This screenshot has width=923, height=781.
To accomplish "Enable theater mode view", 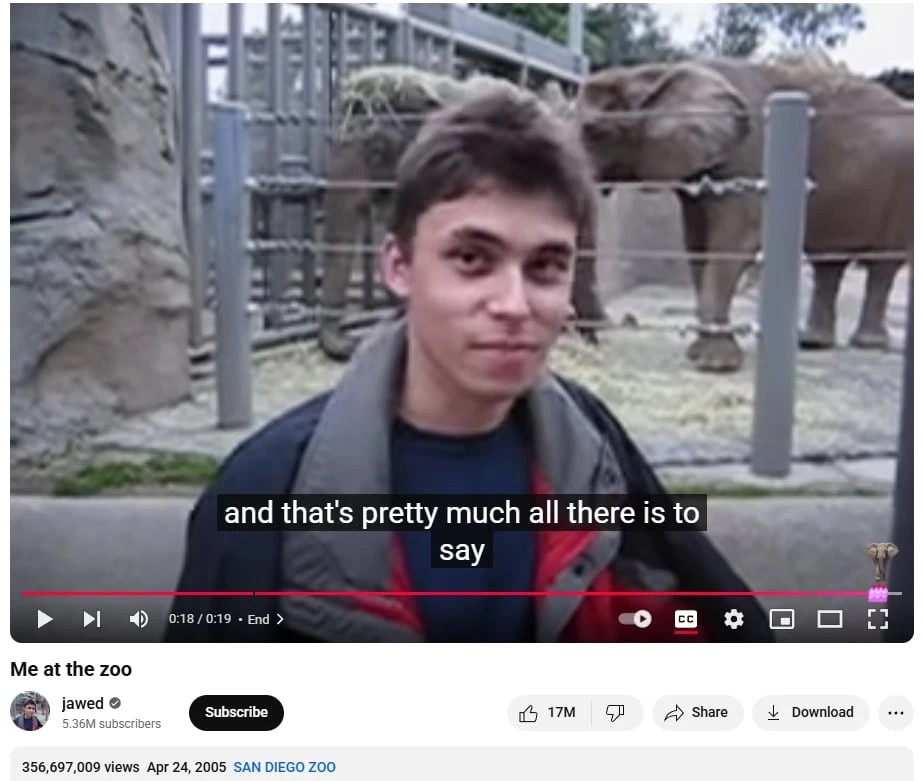I will tap(829, 619).
